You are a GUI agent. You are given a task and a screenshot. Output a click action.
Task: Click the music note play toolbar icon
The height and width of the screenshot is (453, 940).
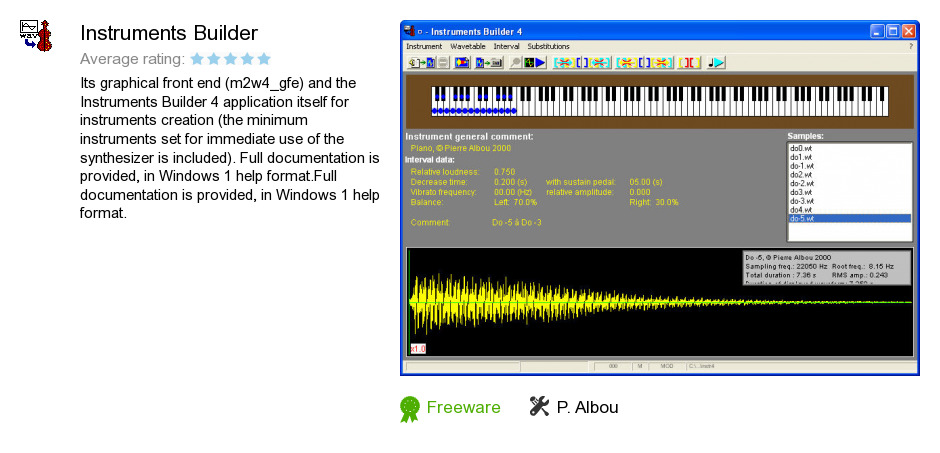point(716,62)
